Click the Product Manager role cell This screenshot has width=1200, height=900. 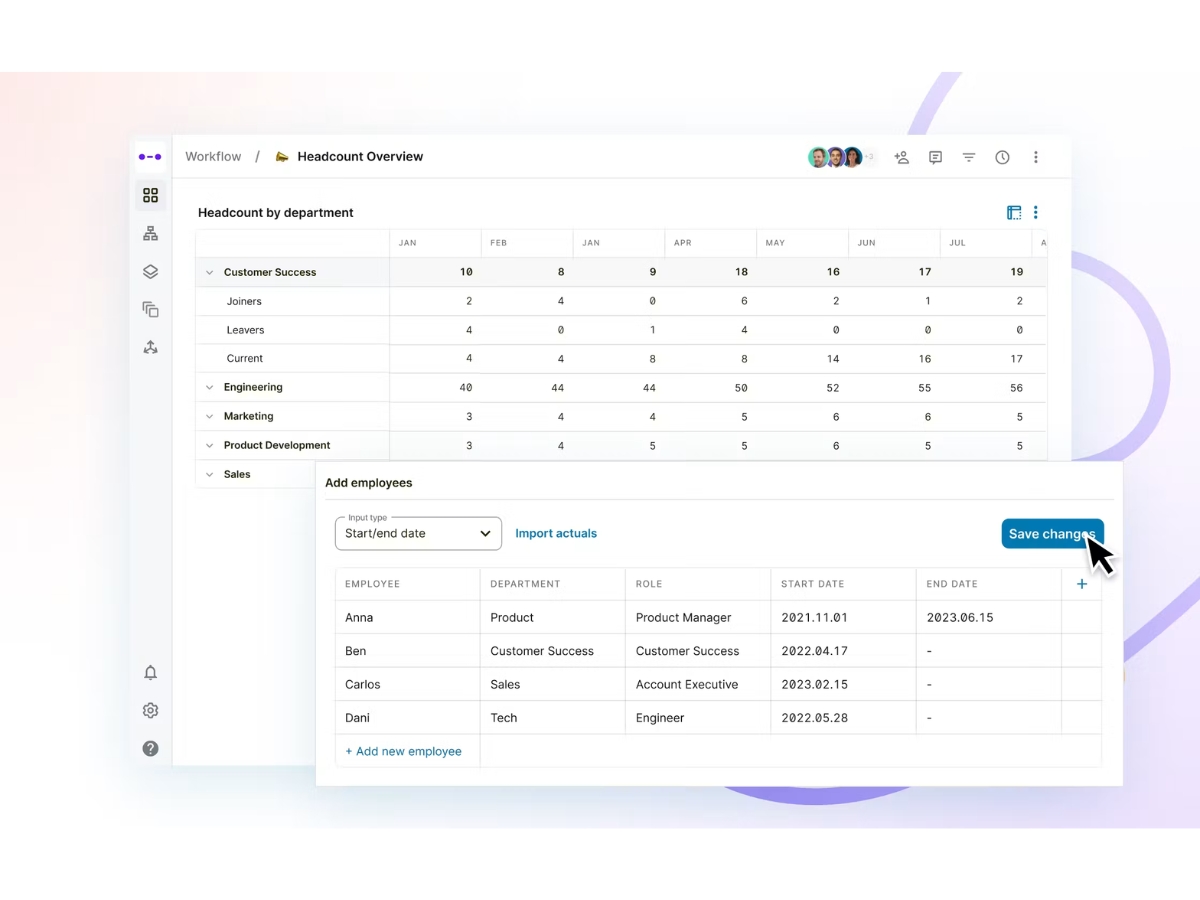pos(698,618)
